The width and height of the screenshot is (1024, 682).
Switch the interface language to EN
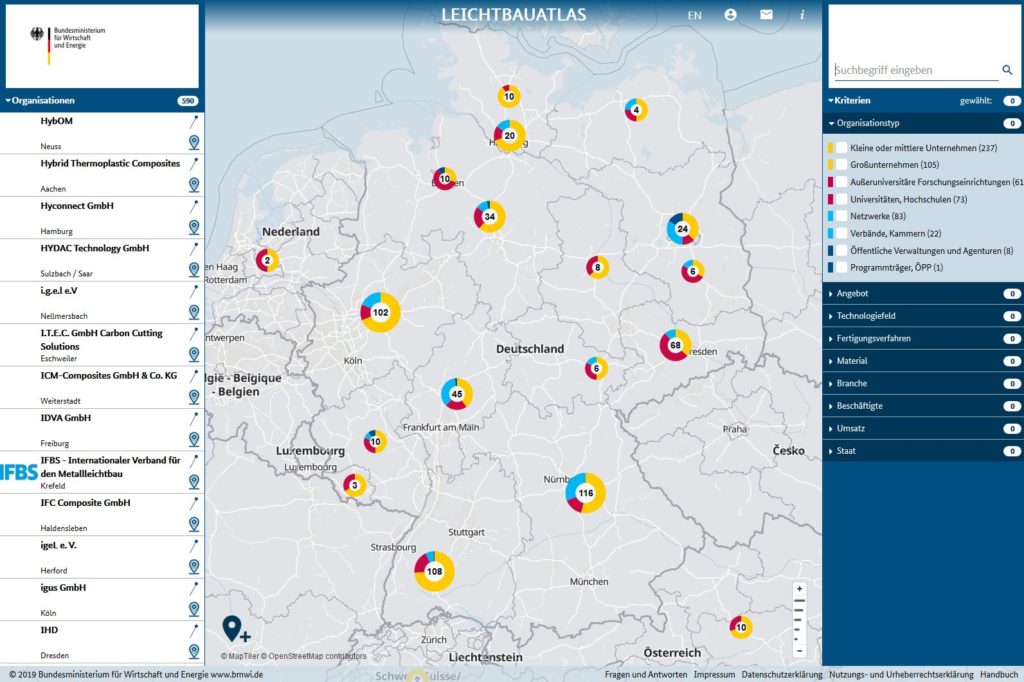694,15
